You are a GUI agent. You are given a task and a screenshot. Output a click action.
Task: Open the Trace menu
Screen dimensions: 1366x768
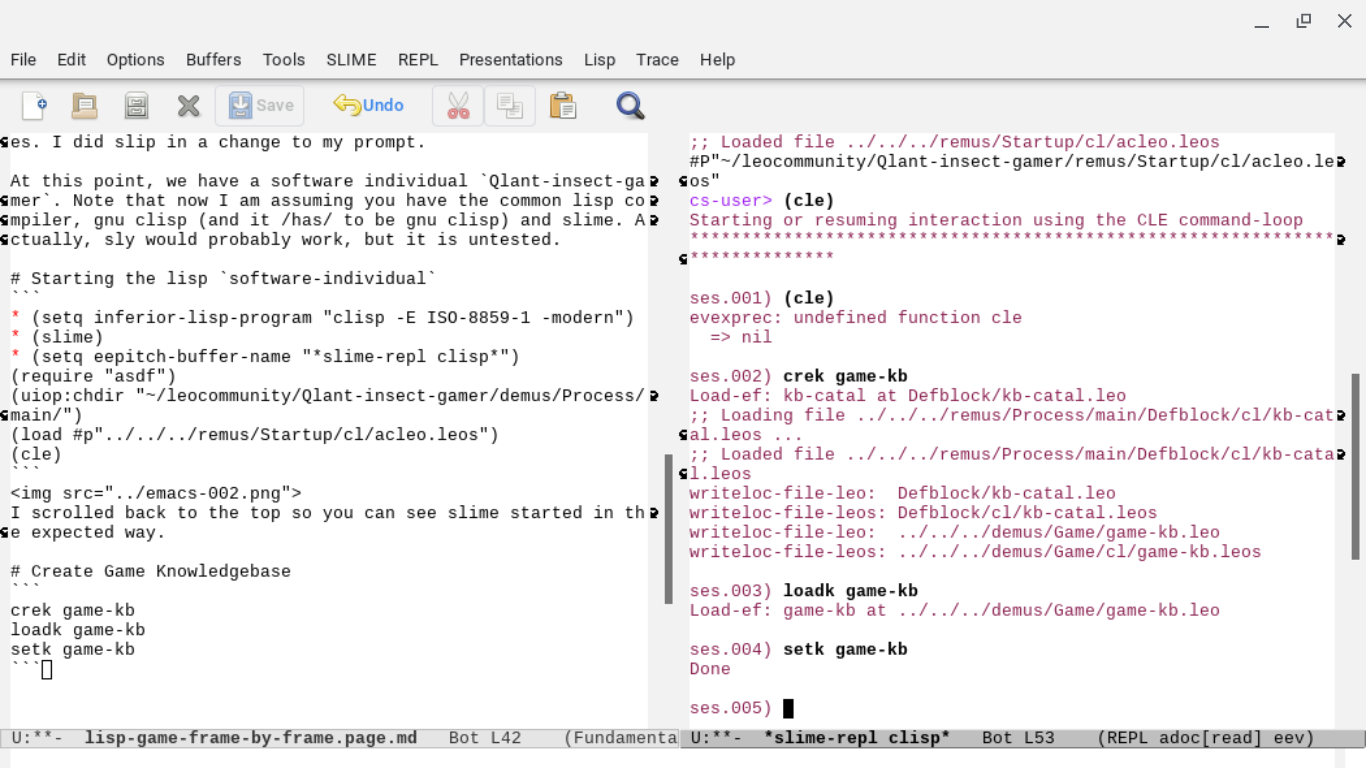(x=657, y=60)
